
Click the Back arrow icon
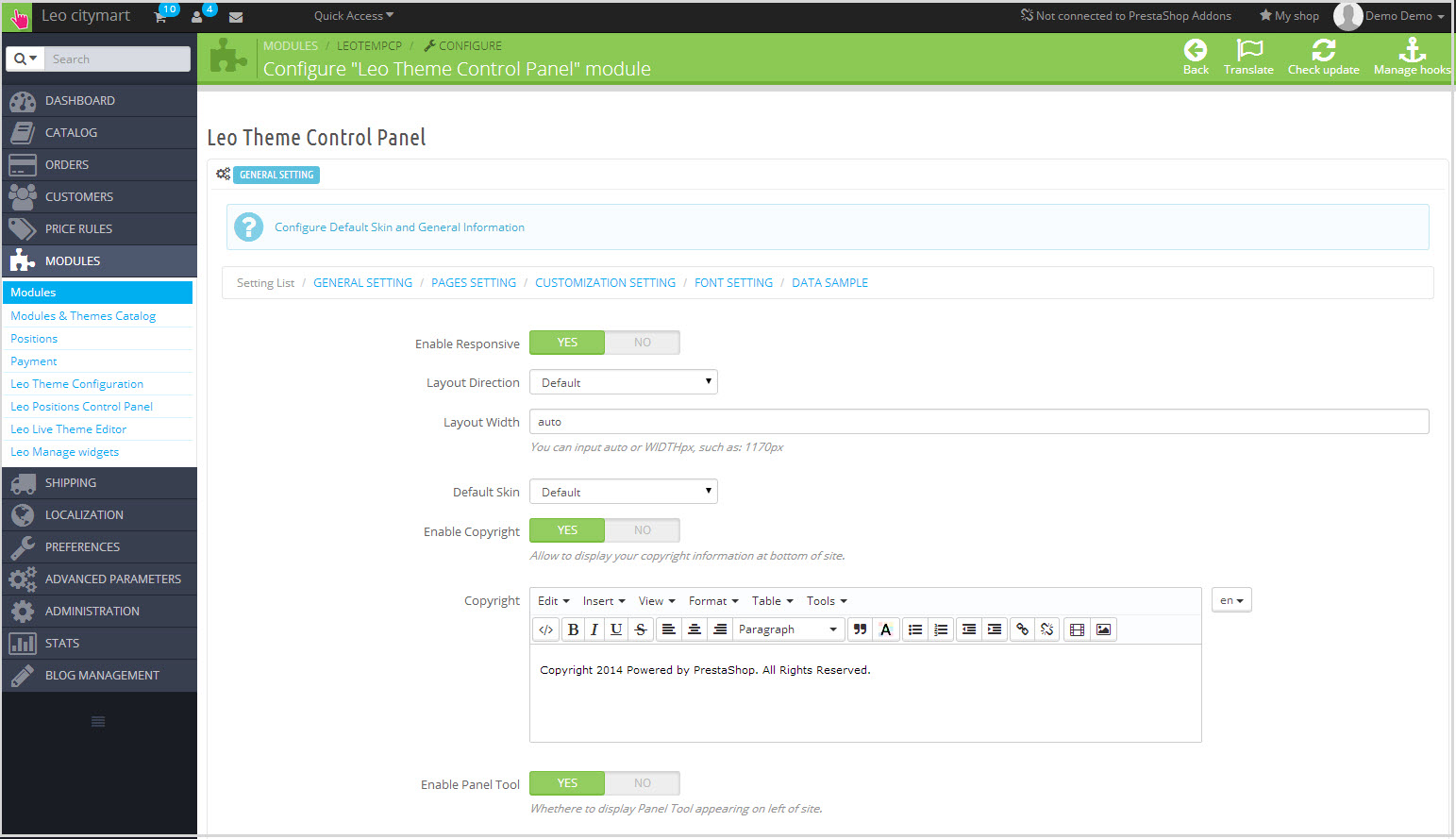[1196, 50]
